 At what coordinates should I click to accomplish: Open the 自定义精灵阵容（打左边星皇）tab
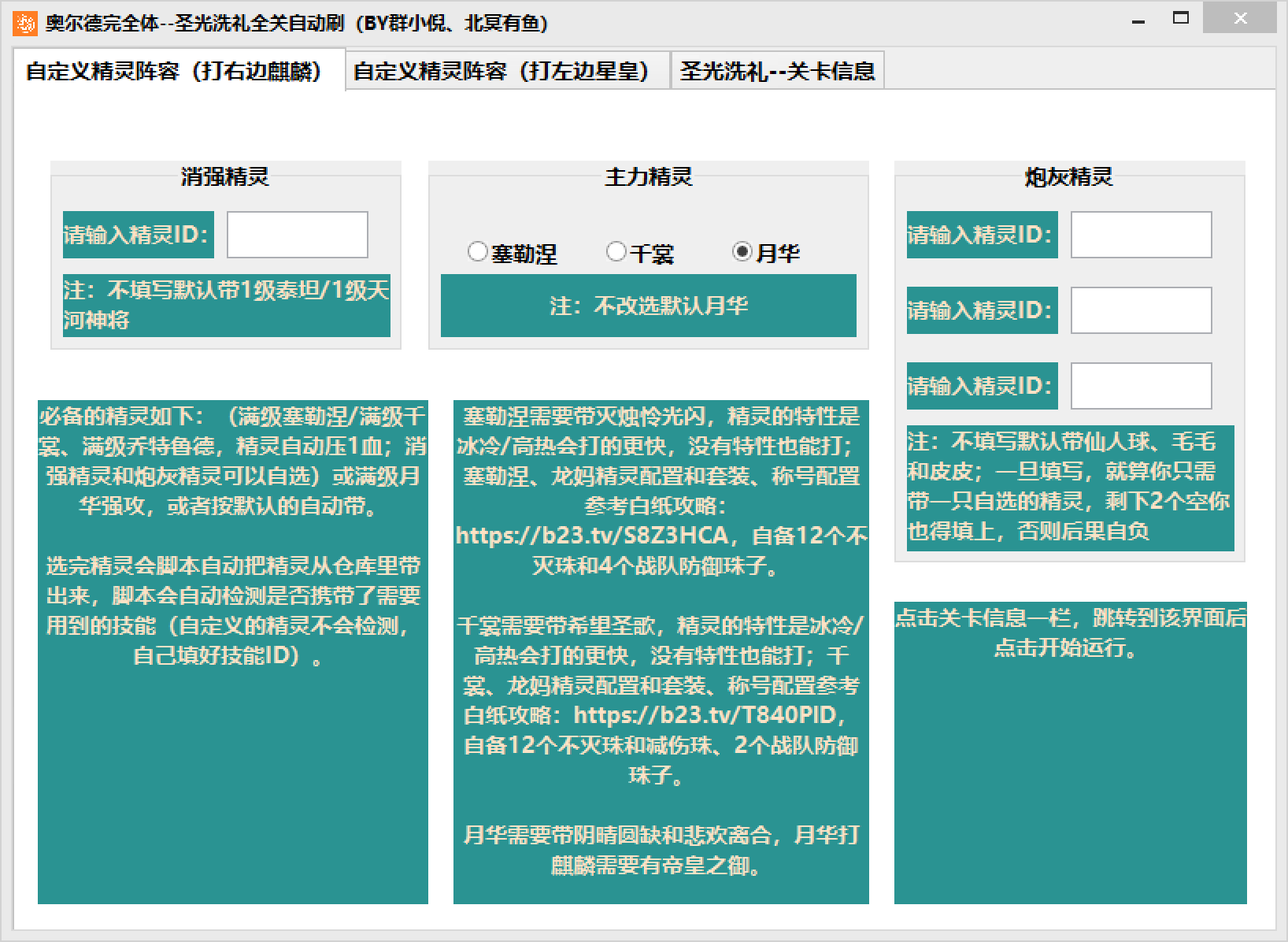[507, 71]
